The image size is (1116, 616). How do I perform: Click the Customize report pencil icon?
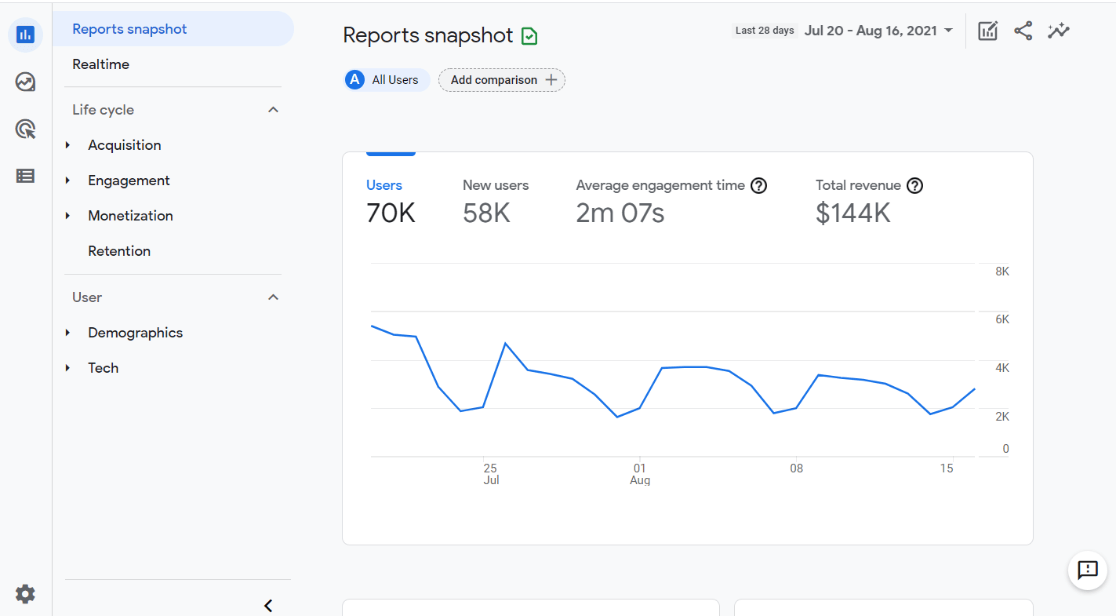pos(987,31)
